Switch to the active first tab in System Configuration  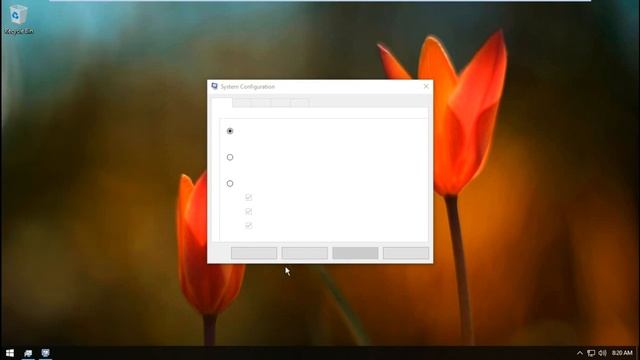tap(222, 102)
